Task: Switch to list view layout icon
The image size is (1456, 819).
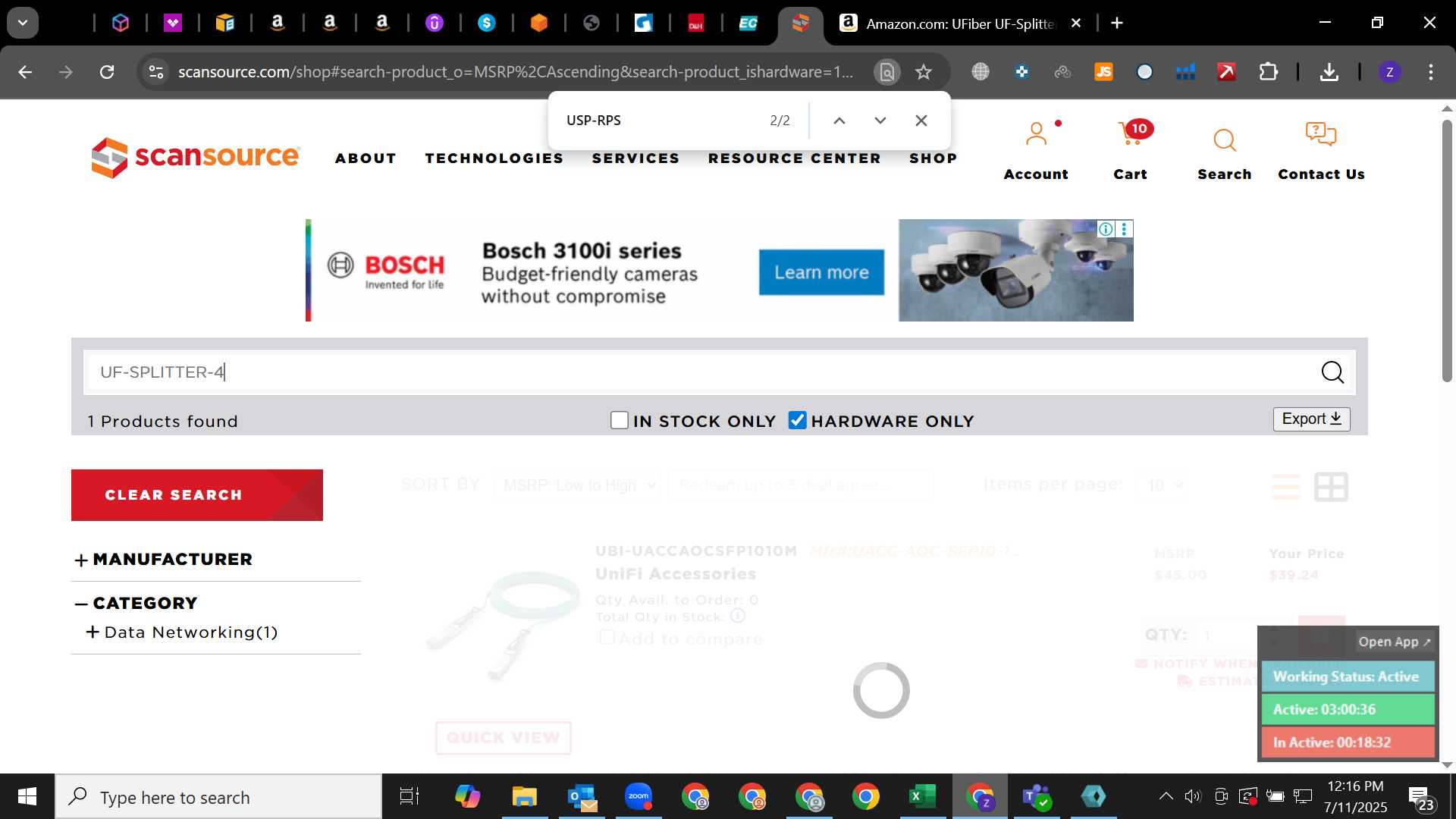Action: pos(1286,487)
